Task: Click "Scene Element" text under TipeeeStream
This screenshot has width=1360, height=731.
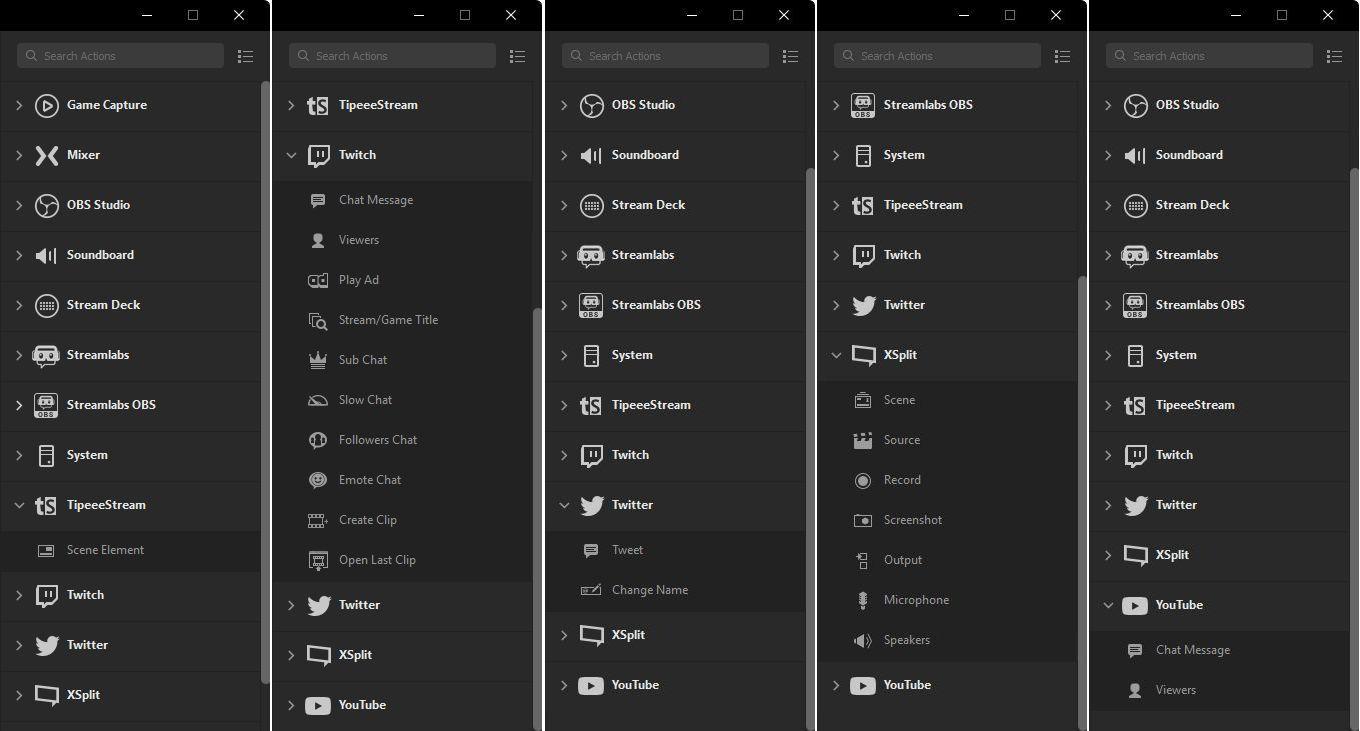Action: click(x=105, y=550)
